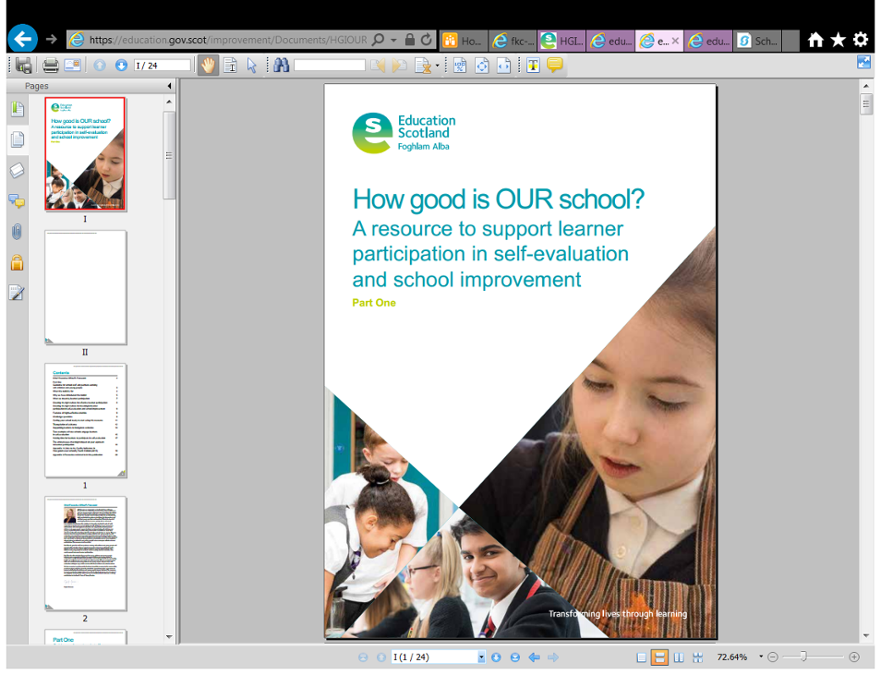Click the zoom out minus button
Image resolution: width=881 pixels, height=675 pixels.
click(x=773, y=657)
